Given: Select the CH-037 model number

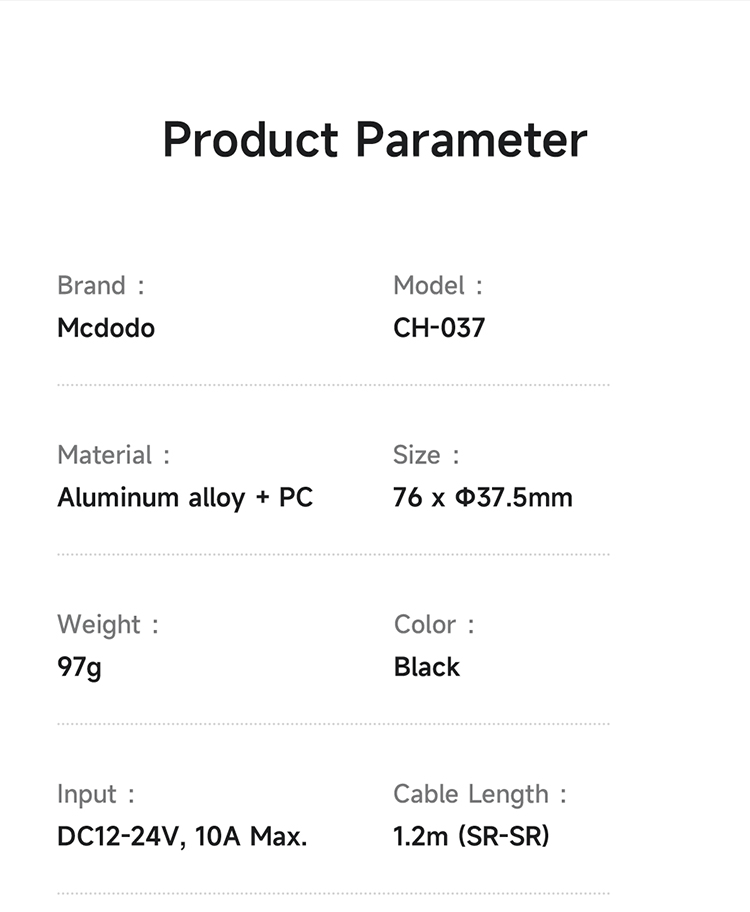Looking at the screenshot, I should [439, 328].
